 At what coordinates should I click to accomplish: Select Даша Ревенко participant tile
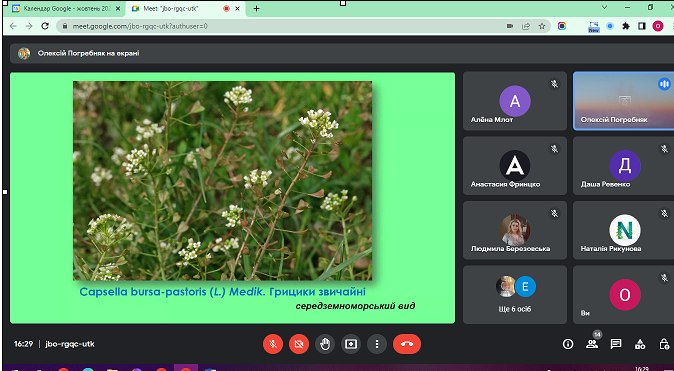(623, 166)
